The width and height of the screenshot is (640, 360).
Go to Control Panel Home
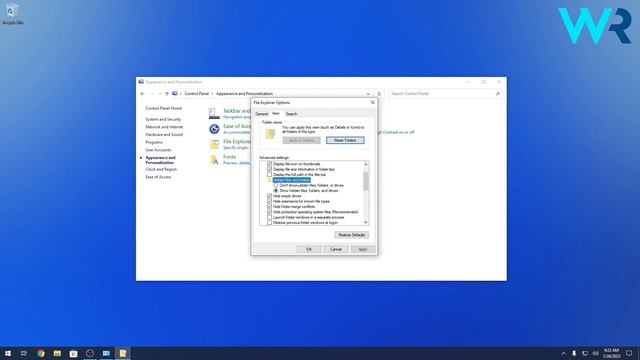pos(164,108)
